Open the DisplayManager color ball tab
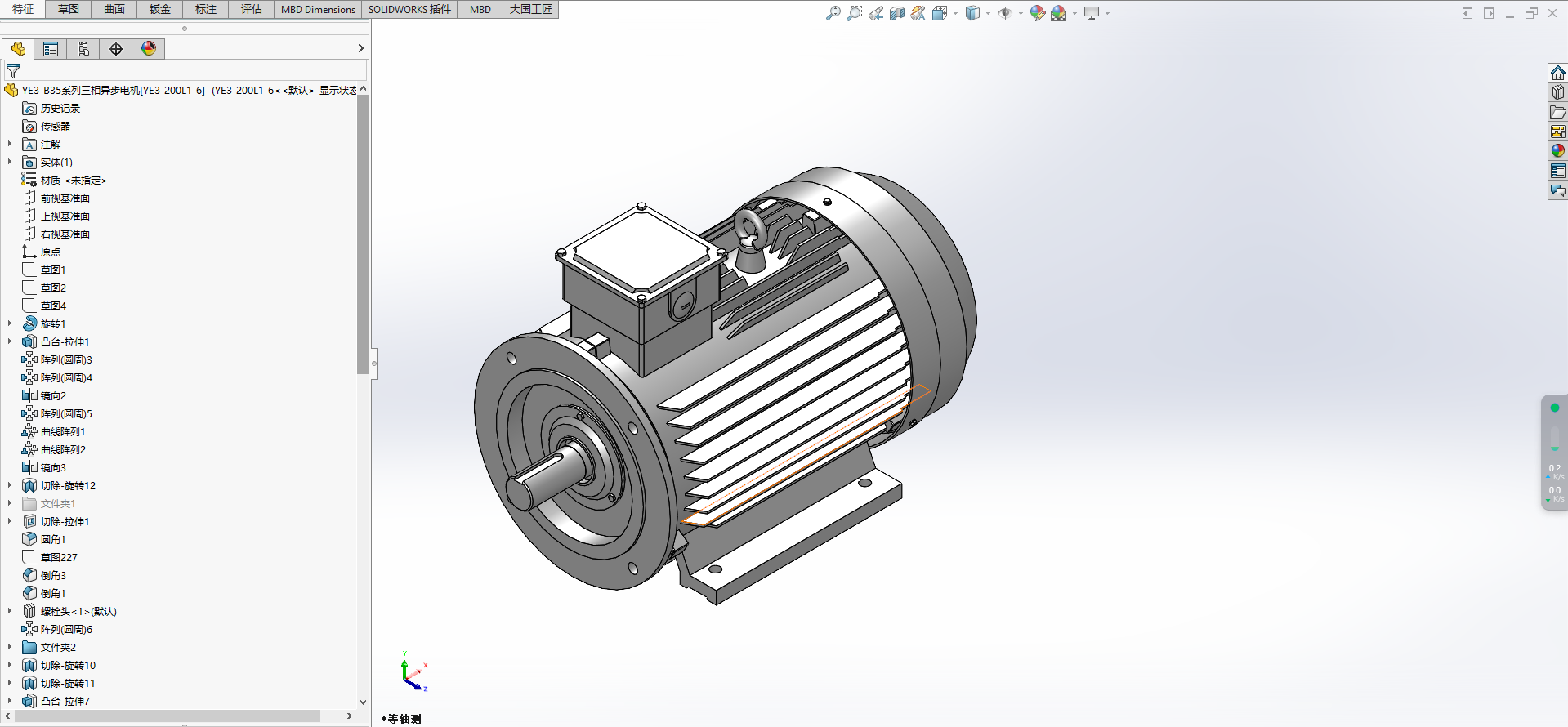 click(149, 49)
